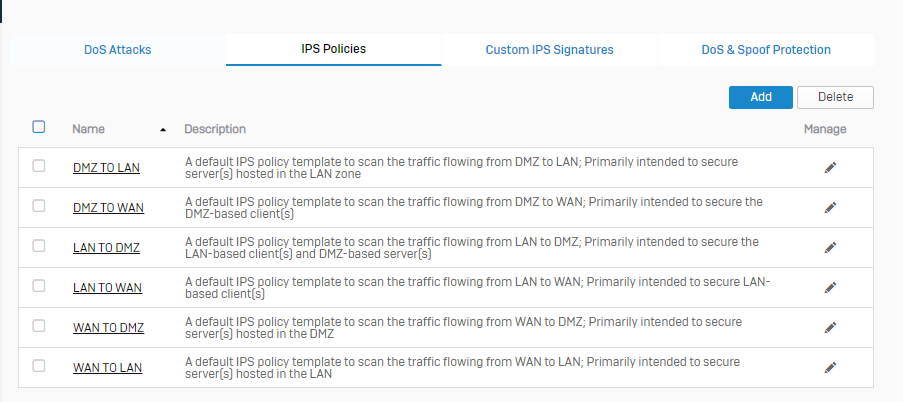This screenshot has height=402, width=903.
Task: Click the Add button
Action: [761, 97]
